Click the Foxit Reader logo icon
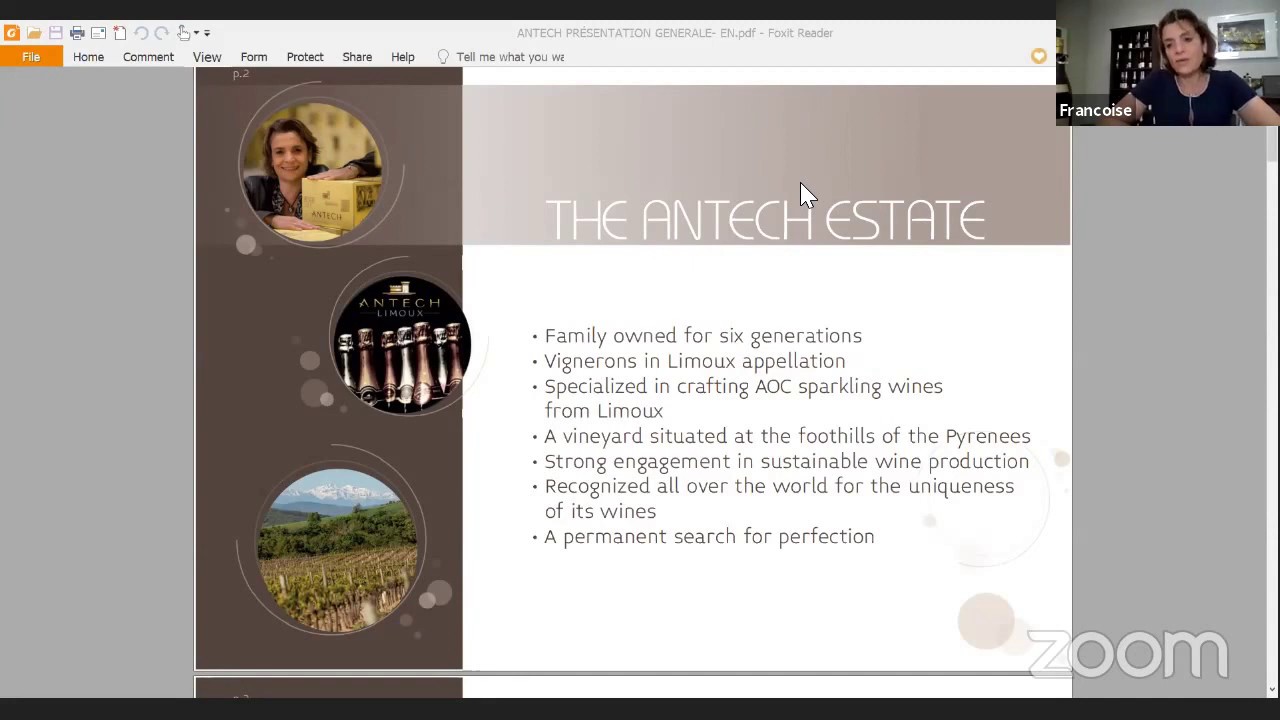This screenshot has width=1280, height=720. 12,33
